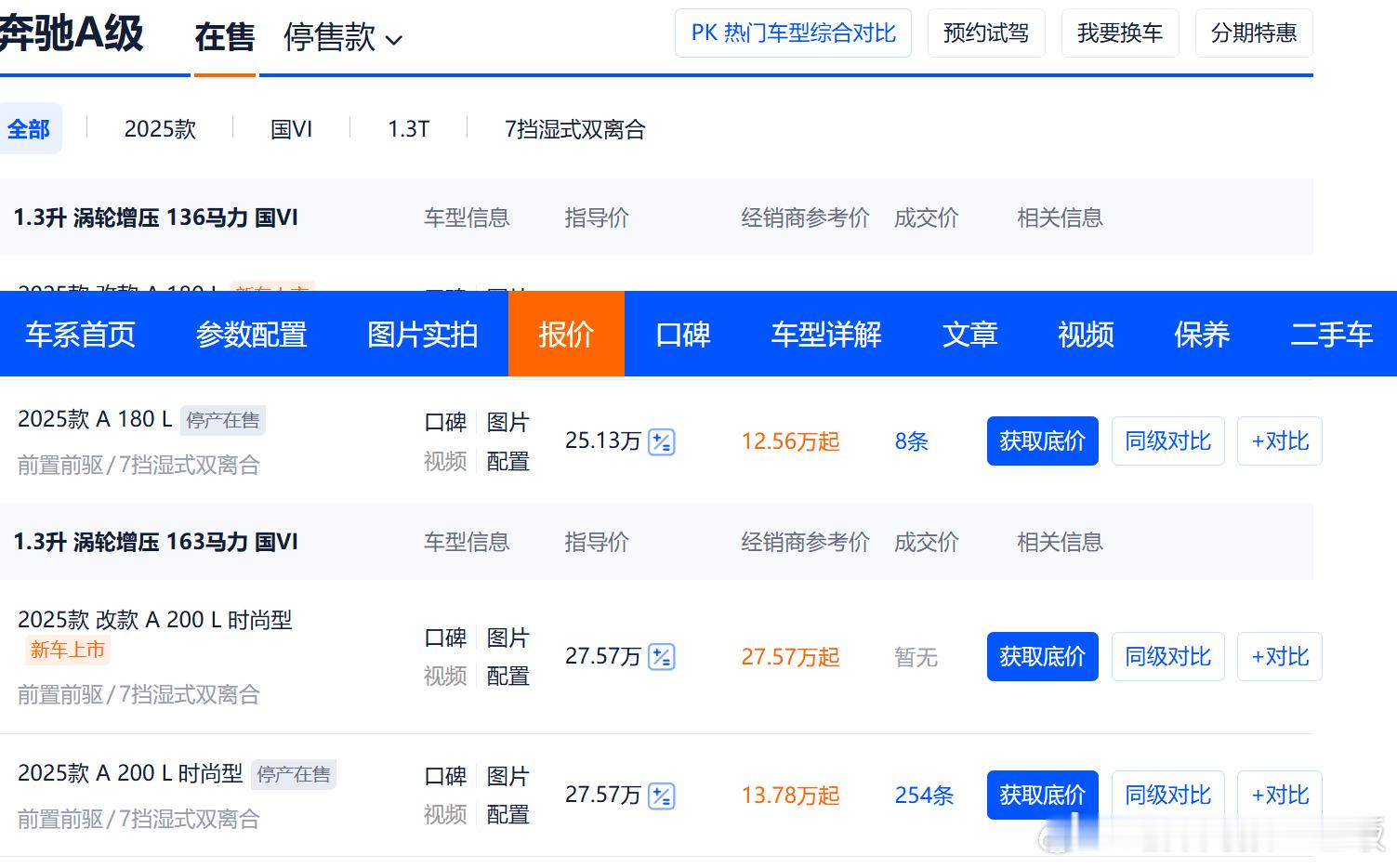Click 同级对比 for 改款 A 200 L
This screenshot has height=868, width=1397.
pyautogui.click(x=1168, y=657)
